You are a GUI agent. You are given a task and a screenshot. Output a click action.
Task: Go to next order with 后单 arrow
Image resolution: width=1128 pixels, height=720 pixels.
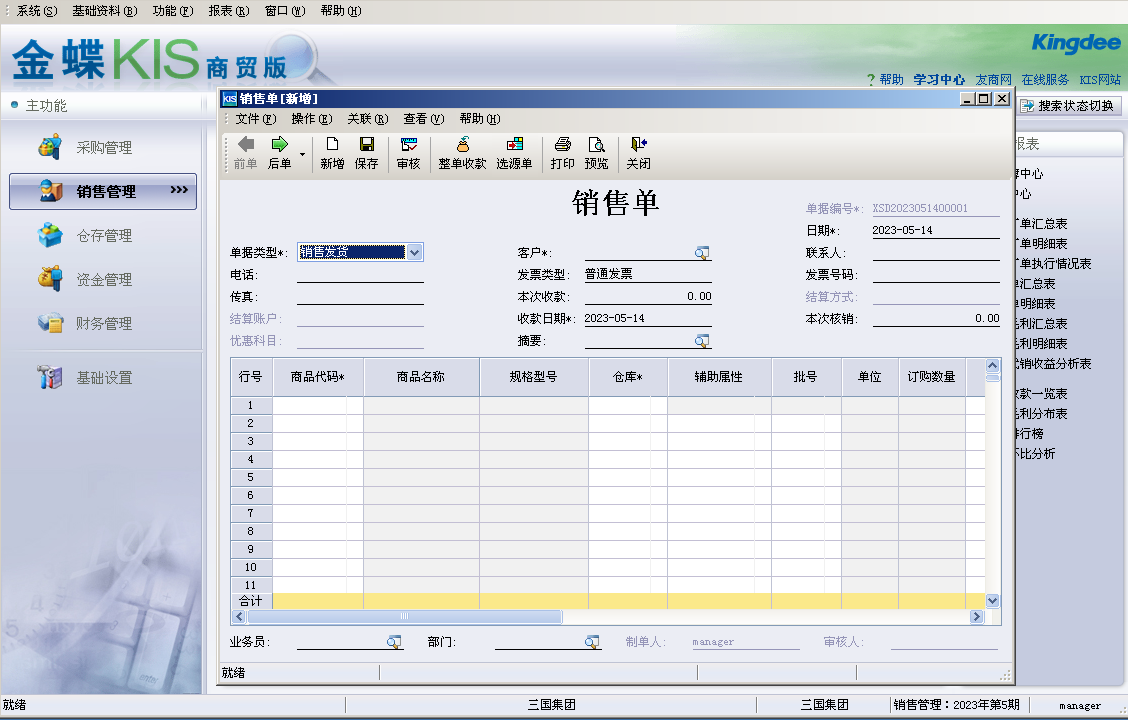pos(279,153)
